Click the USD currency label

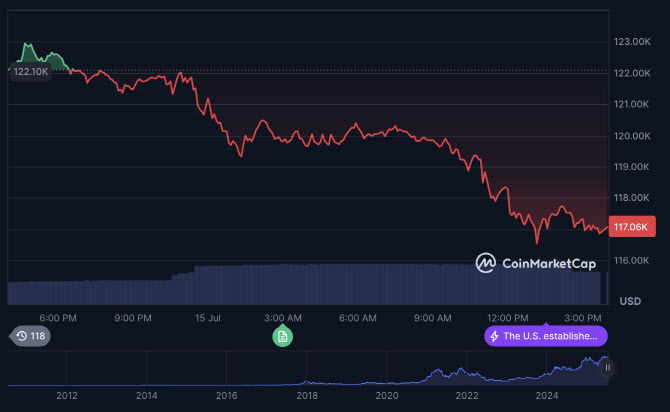630,301
